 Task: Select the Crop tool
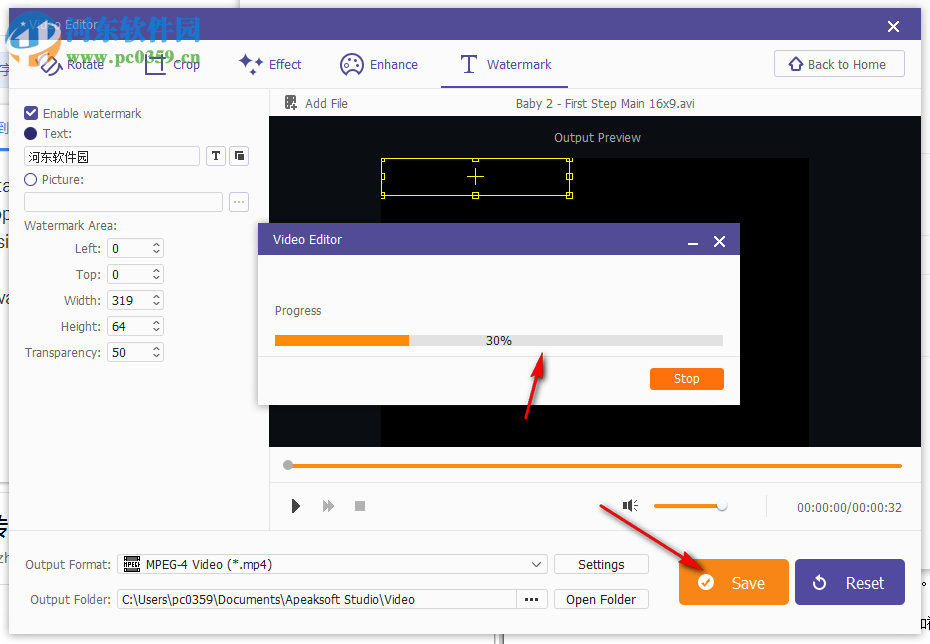[x=170, y=63]
